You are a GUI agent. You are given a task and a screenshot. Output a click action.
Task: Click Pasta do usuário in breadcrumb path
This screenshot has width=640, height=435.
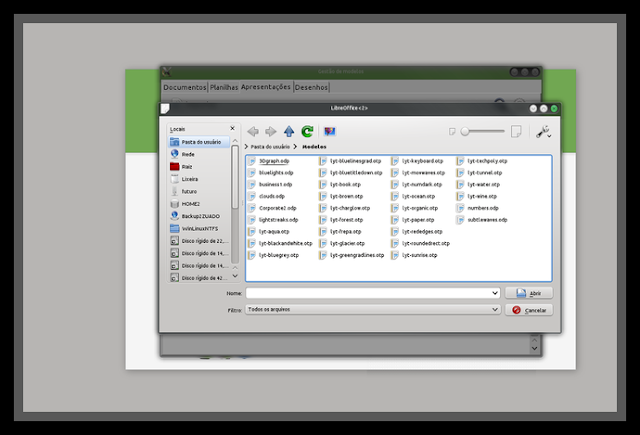pyautogui.click(x=270, y=146)
